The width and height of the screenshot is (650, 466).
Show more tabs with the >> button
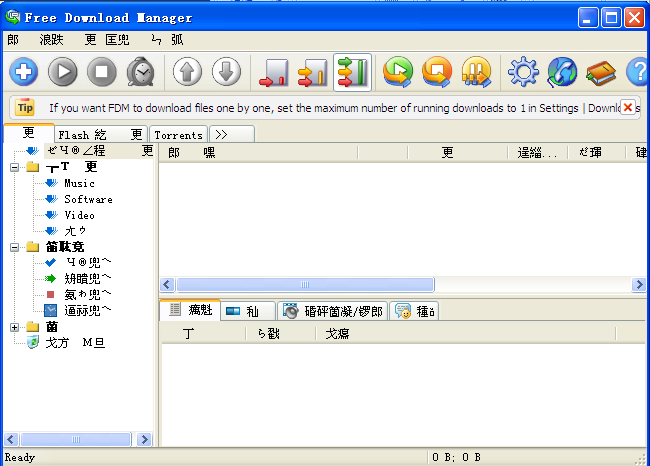tap(232, 135)
